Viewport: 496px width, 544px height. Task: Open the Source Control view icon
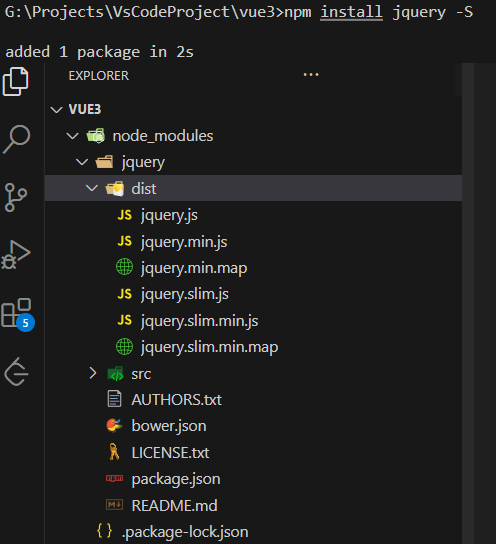pos(16,197)
